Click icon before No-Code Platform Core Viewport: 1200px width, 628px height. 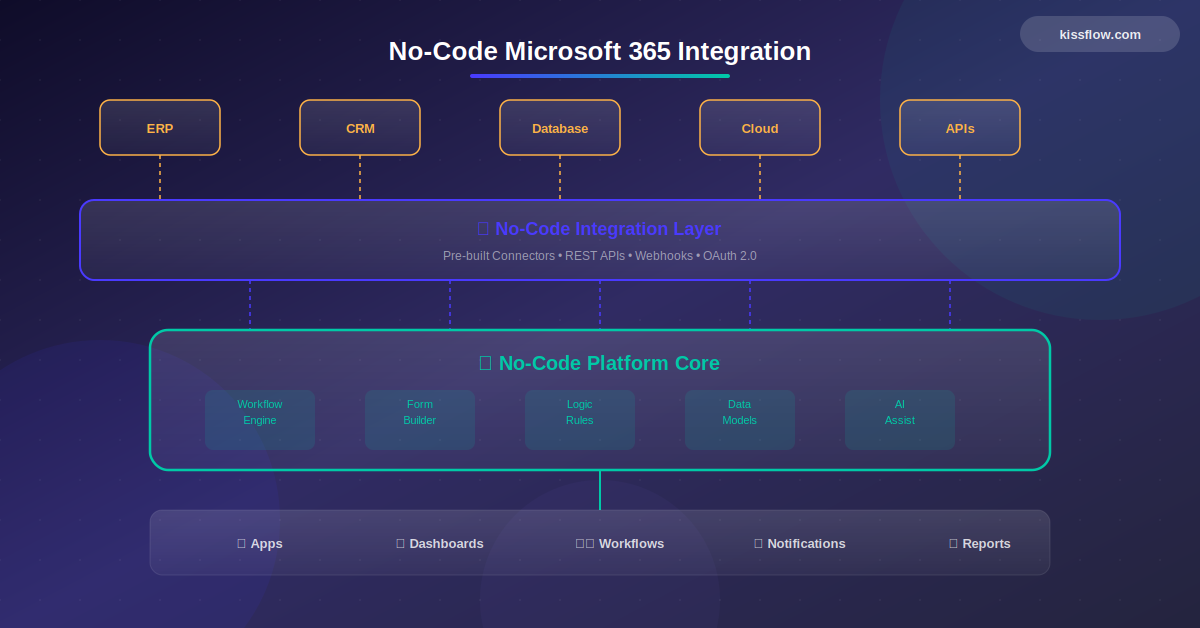click(485, 363)
